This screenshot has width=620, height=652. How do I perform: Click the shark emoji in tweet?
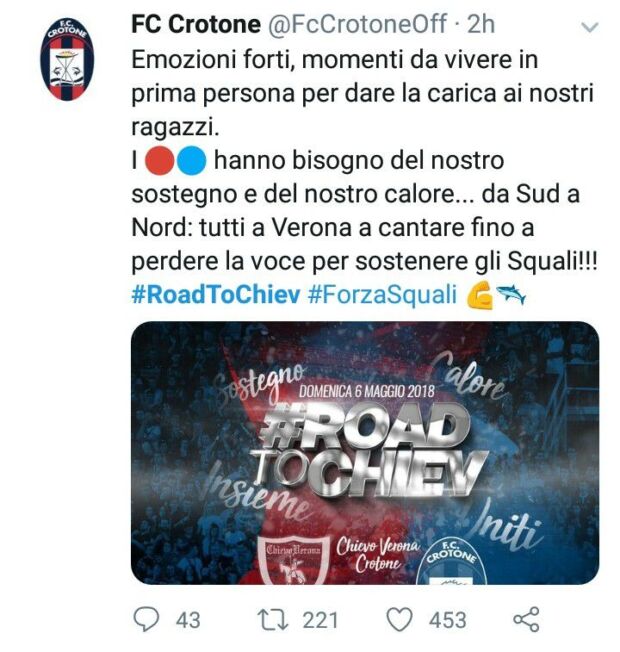[511, 294]
